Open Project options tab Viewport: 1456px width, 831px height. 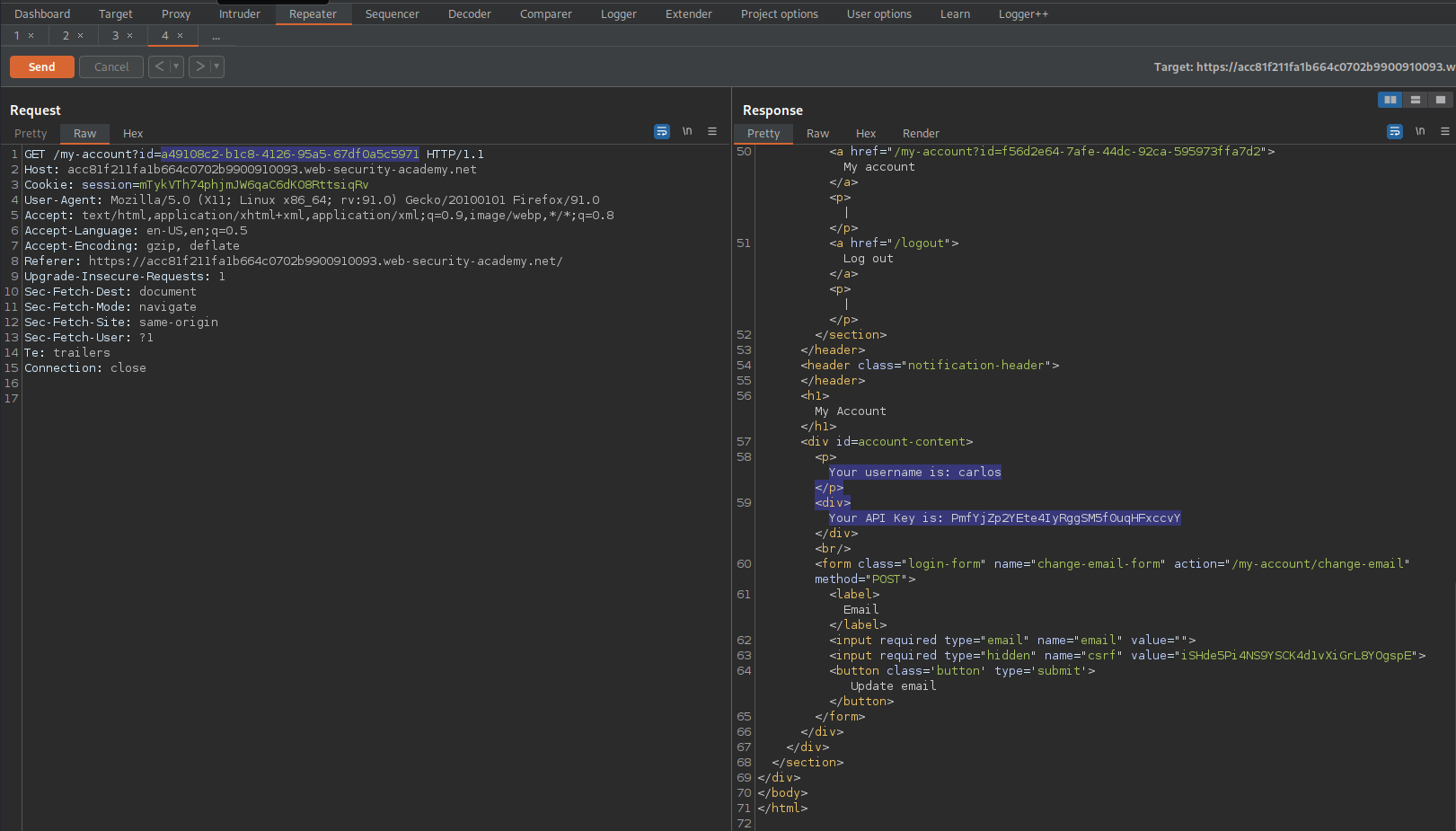click(780, 13)
